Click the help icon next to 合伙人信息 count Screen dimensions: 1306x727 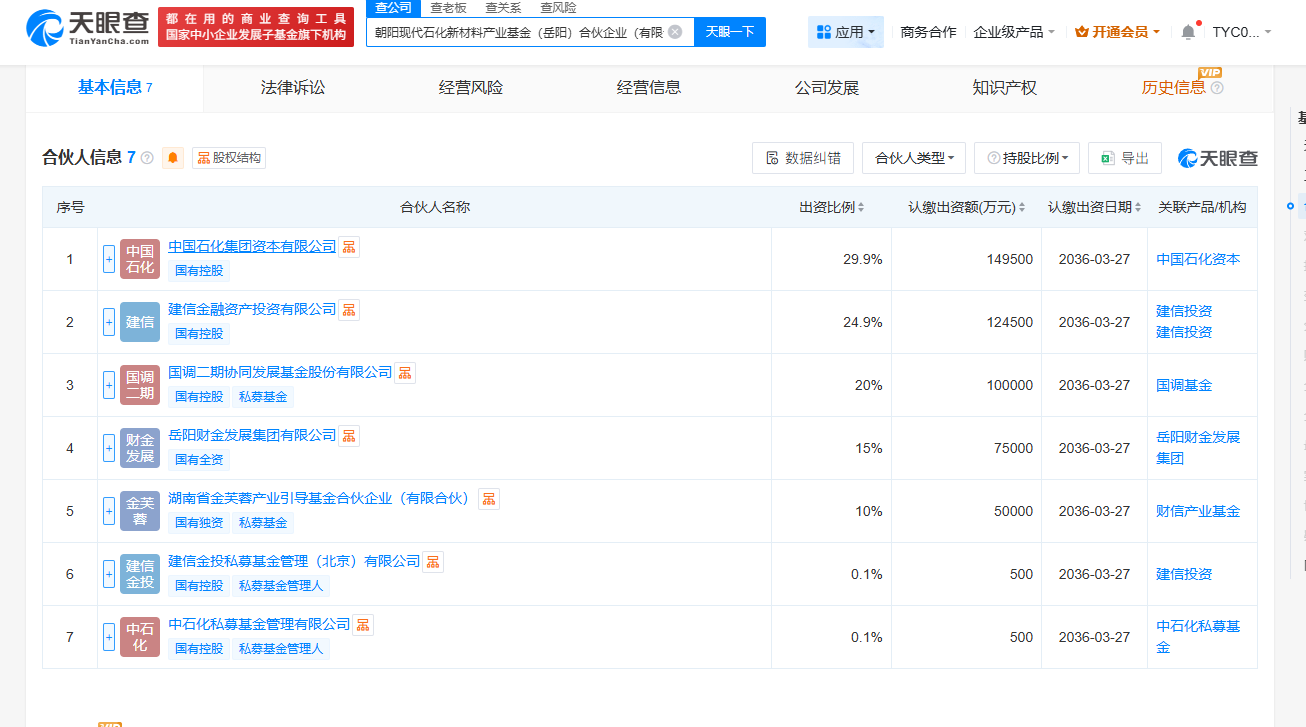click(147, 158)
